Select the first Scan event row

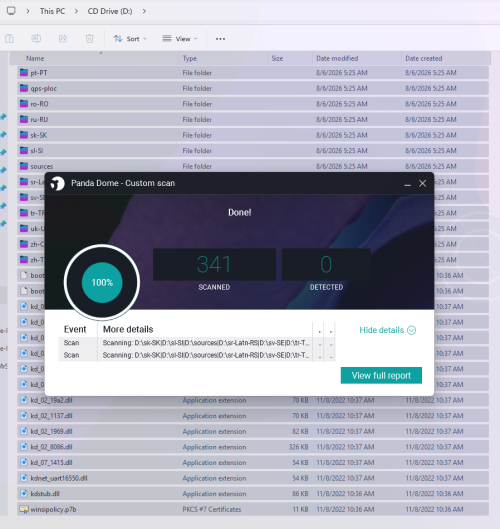[x=197, y=343]
